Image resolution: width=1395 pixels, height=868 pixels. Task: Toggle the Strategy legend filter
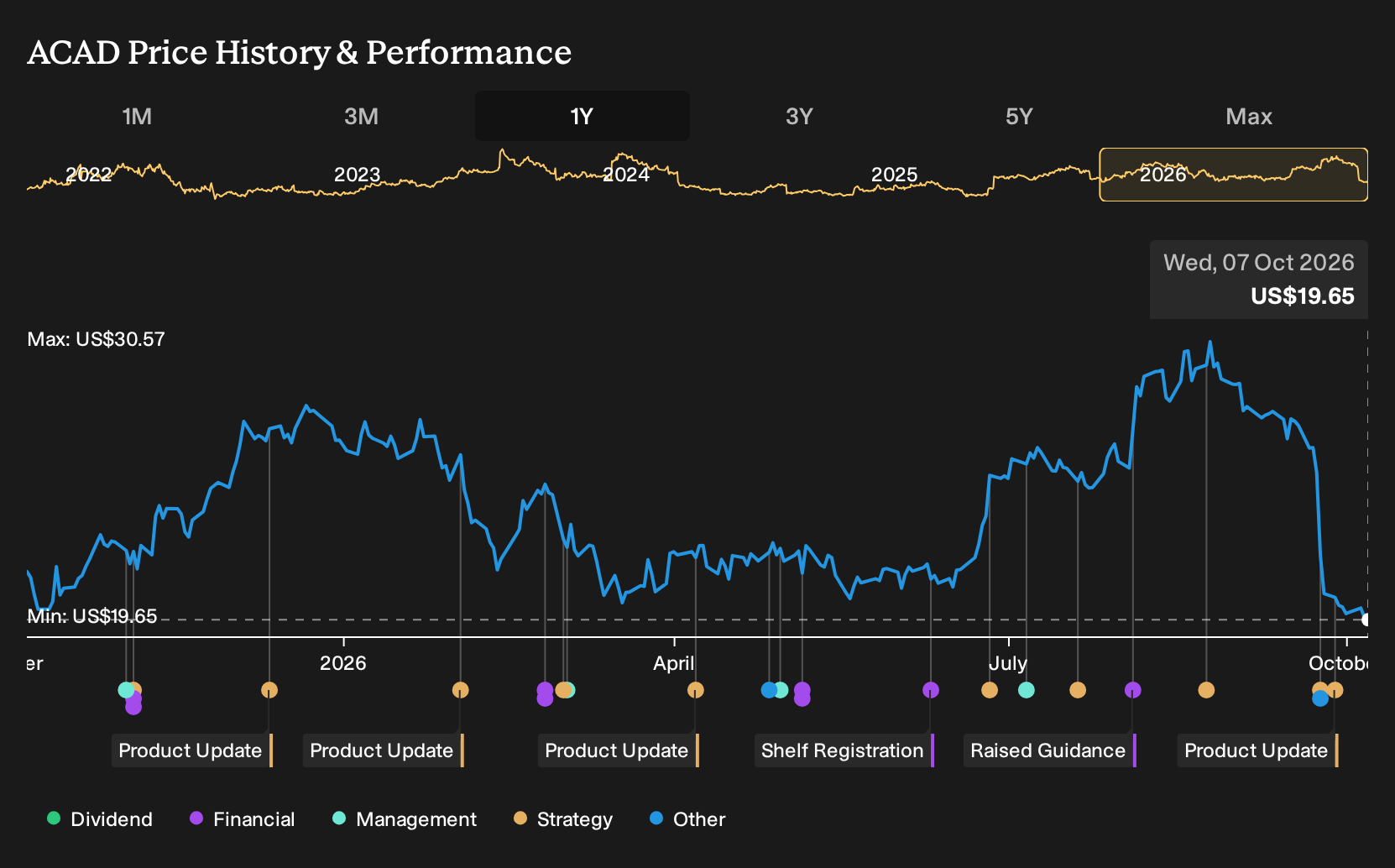pyautogui.click(x=563, y=819)
